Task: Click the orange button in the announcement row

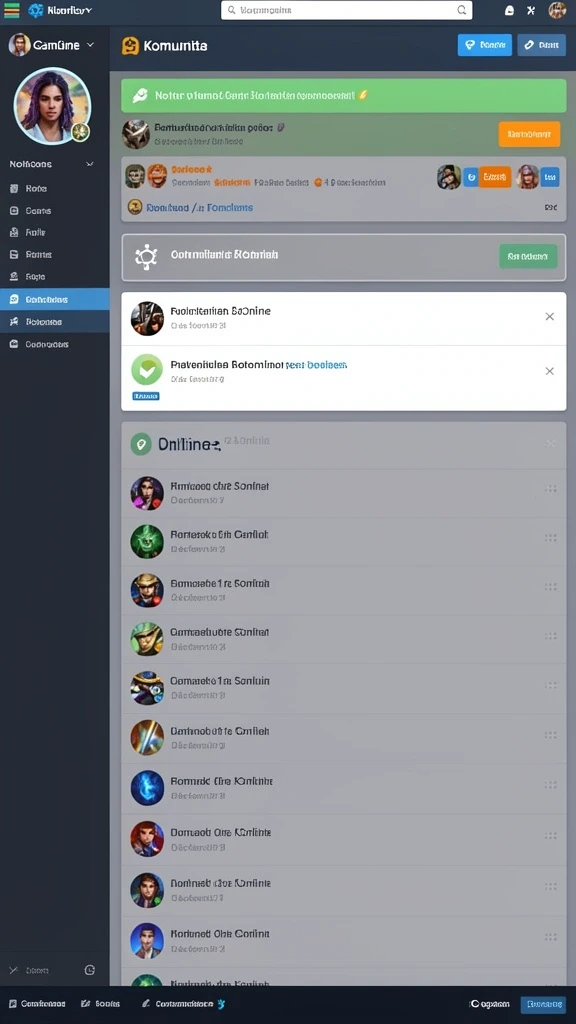Action: coord(529,134)
